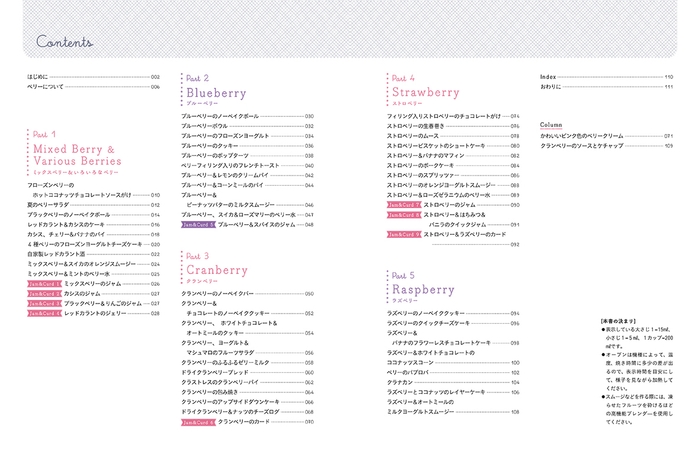Click the Jam&Curd 9 badge under Strawberry
The image size is (700, 456).
(x=404, y=234)
